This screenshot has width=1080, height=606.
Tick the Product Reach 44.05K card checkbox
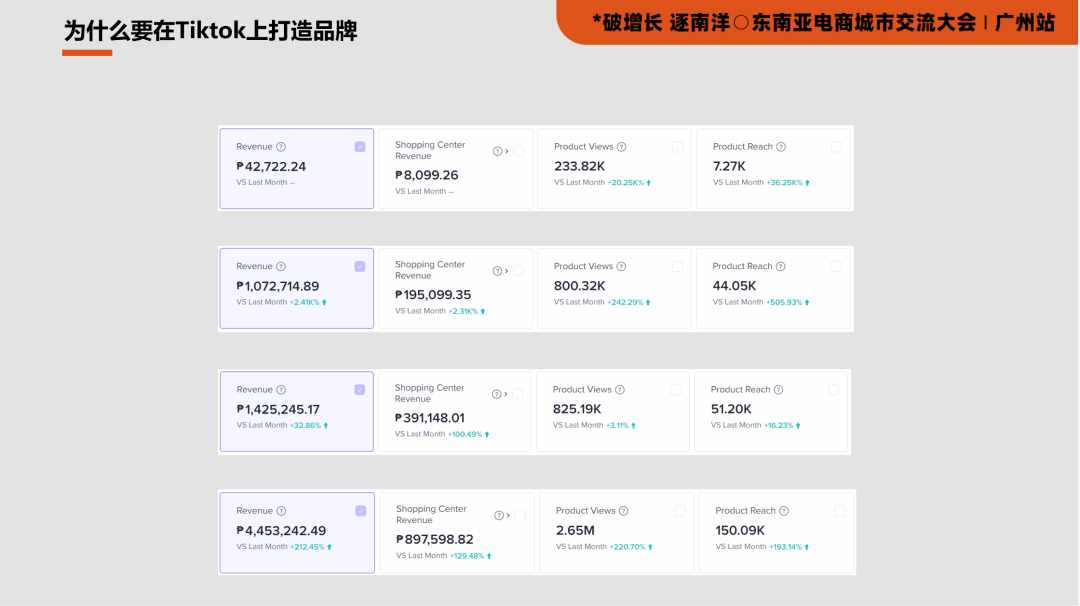click(835, 267)
